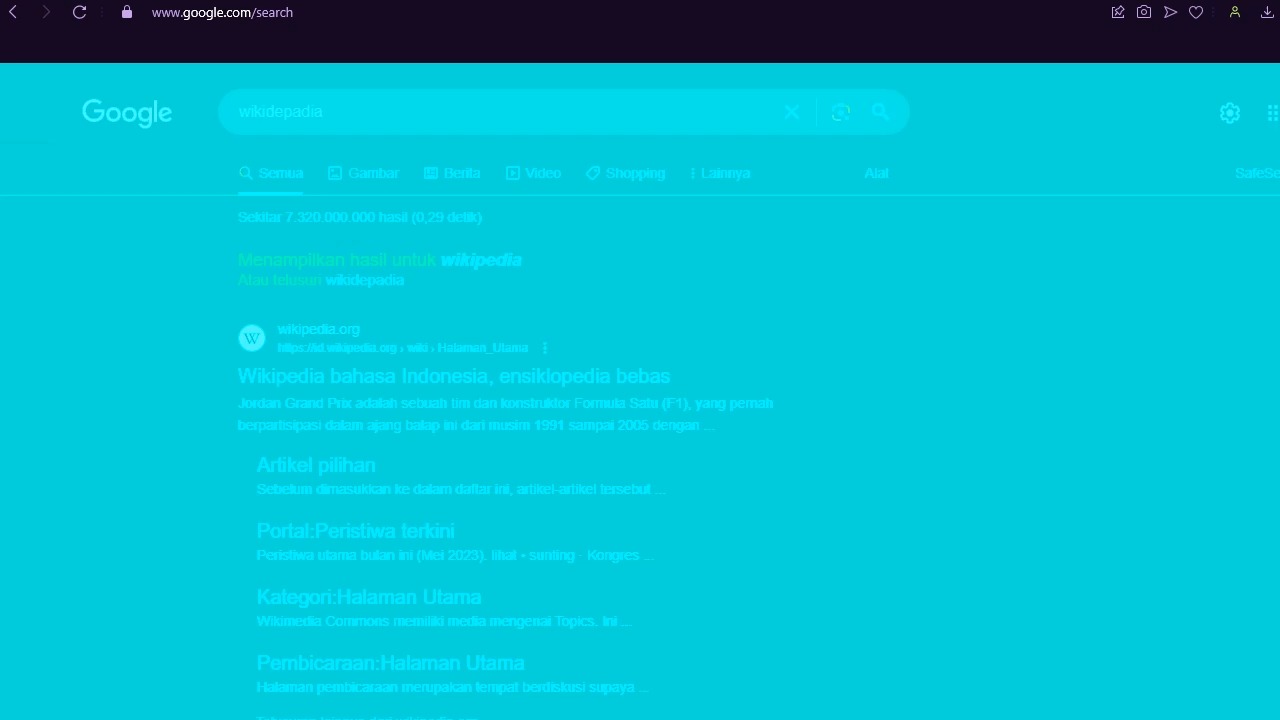Open Wikipedia bahasa Indonesia, ensiklopedia bebas result
This screenshot has width=1280, height=720.
click(454, 376)
